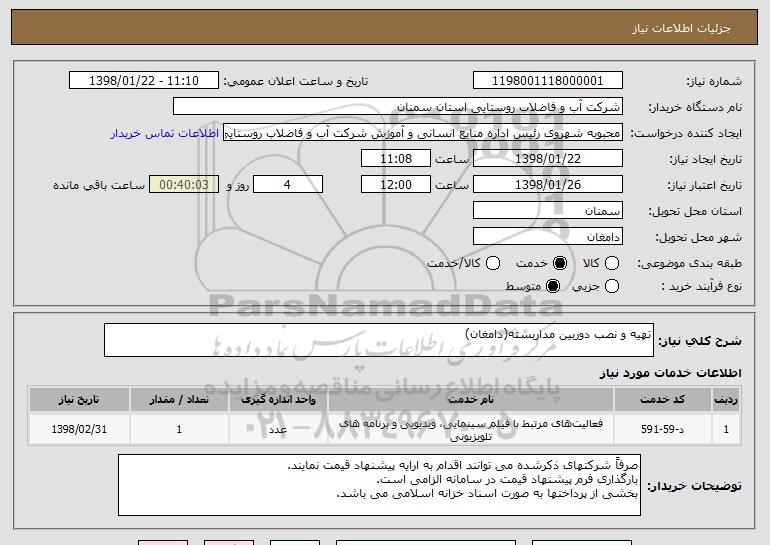
Task: Click the شرح کلی نیاز label
Action: click(x=700, y=341)
